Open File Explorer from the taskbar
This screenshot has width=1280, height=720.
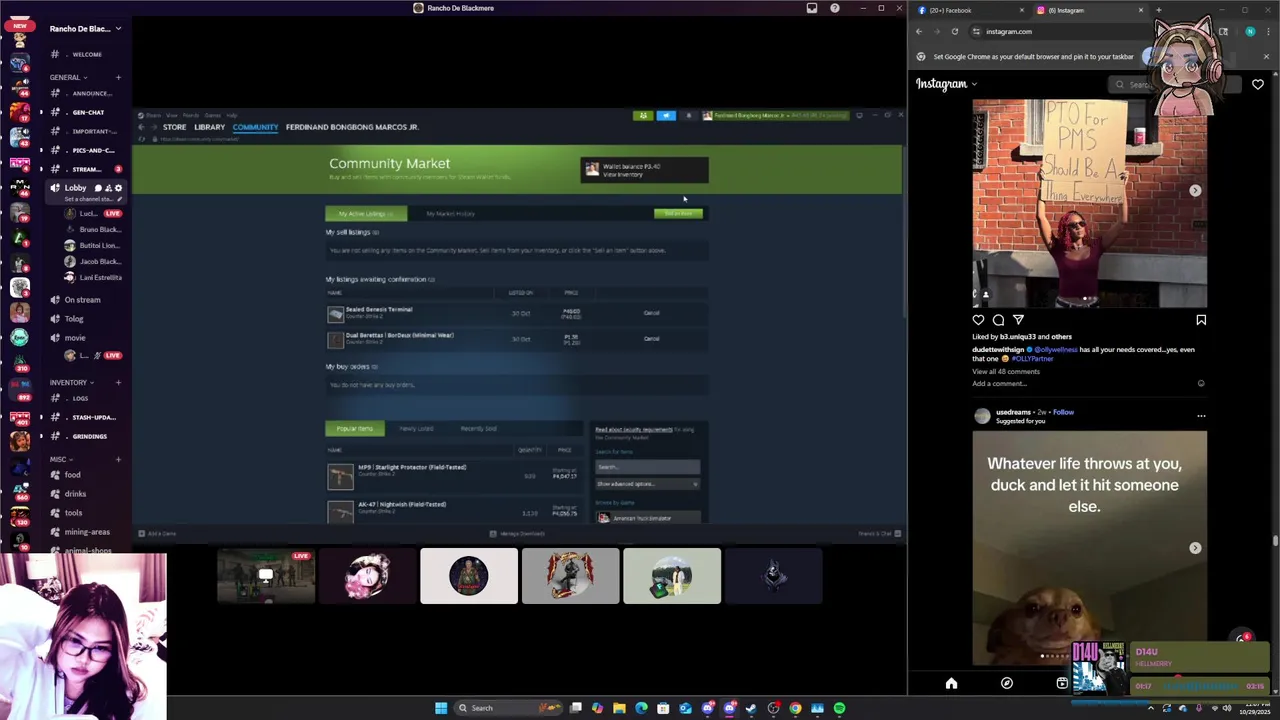[619, 708]
